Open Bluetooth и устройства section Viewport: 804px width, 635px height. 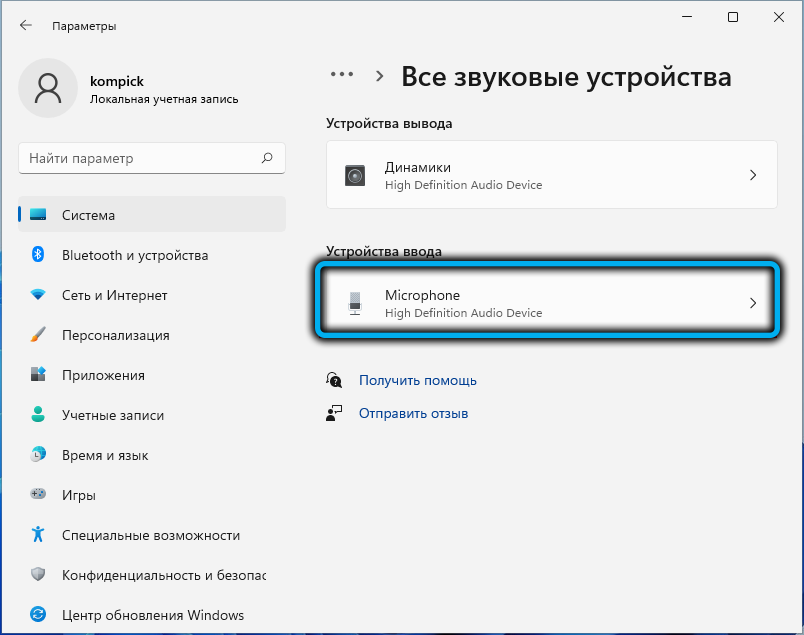point(134,255)
